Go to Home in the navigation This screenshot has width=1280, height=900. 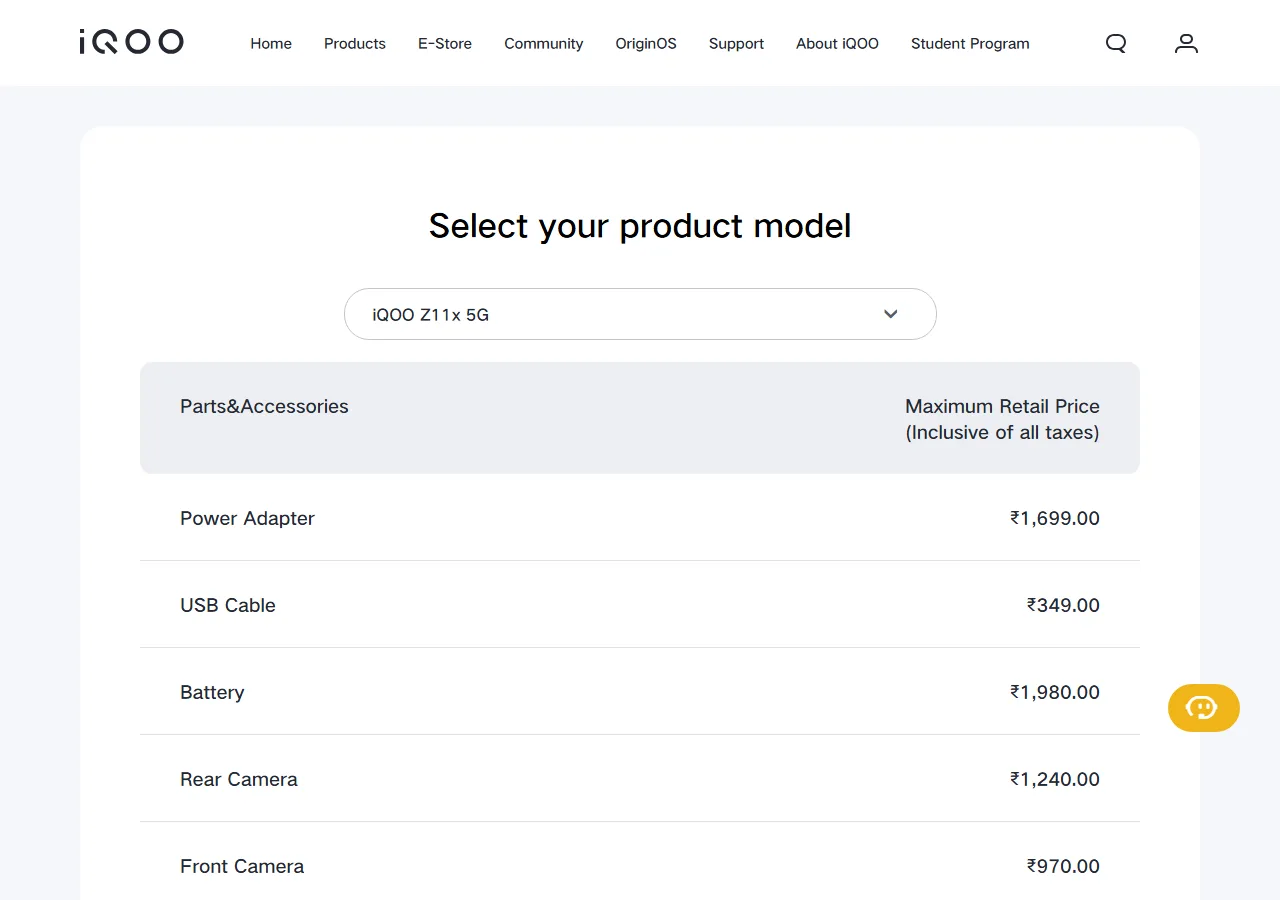[x=271, y=43]
